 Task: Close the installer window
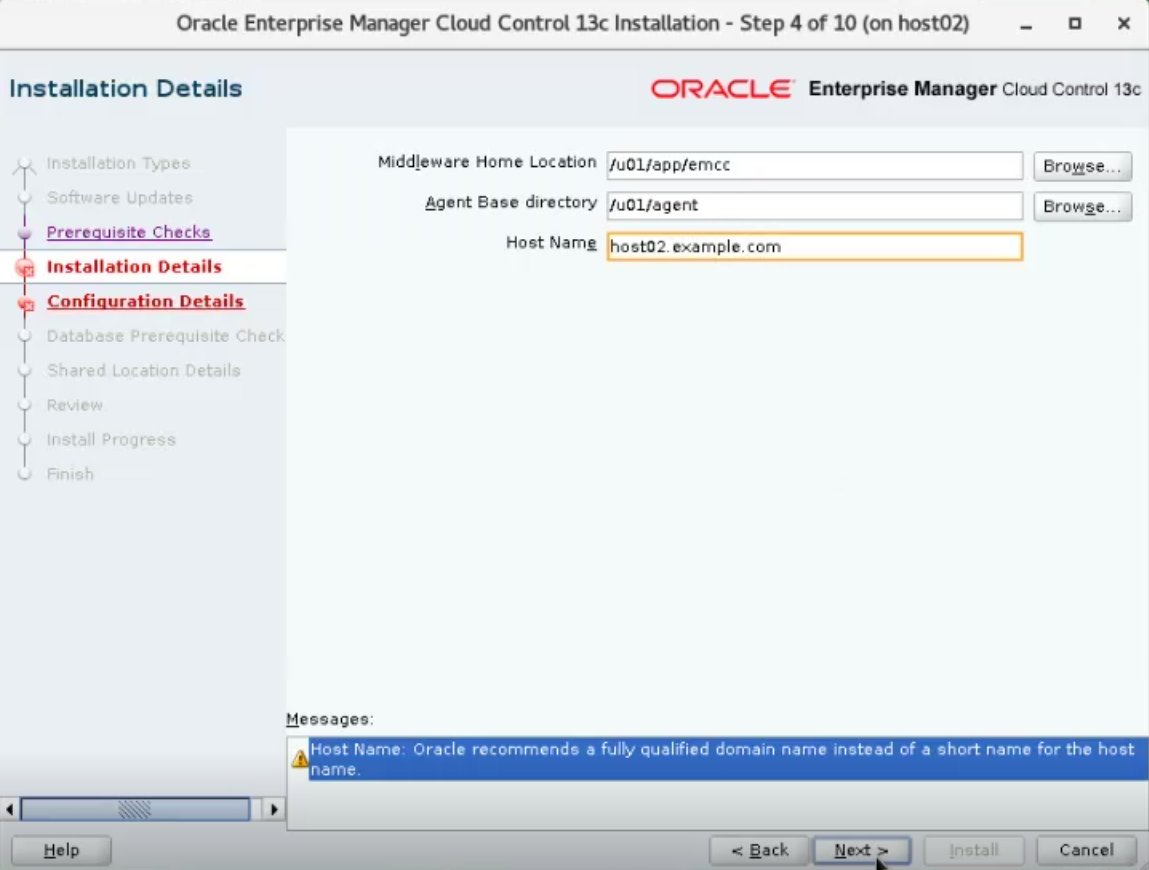tap(1123, 23)
